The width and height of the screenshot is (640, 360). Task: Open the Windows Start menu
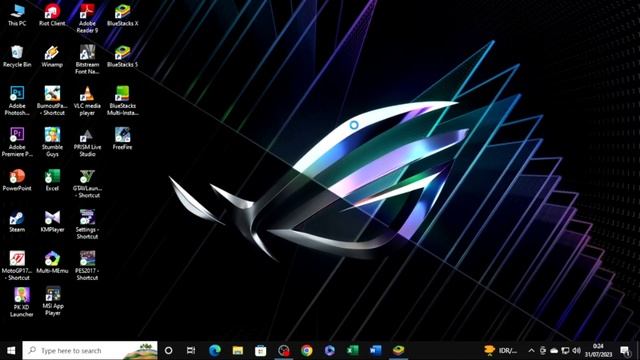pos(11,350)
